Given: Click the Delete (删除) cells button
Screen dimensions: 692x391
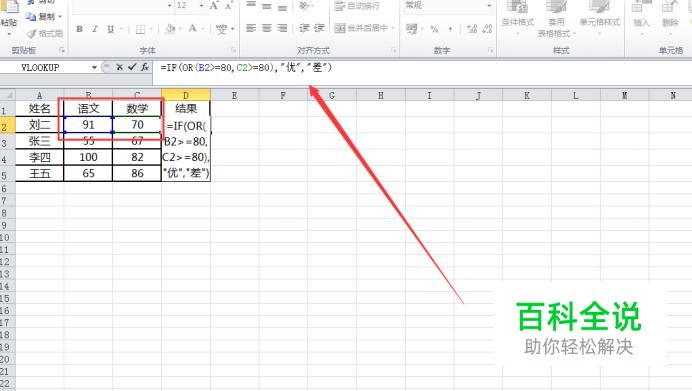Looking at the screenshot, I should coord(670,18).
